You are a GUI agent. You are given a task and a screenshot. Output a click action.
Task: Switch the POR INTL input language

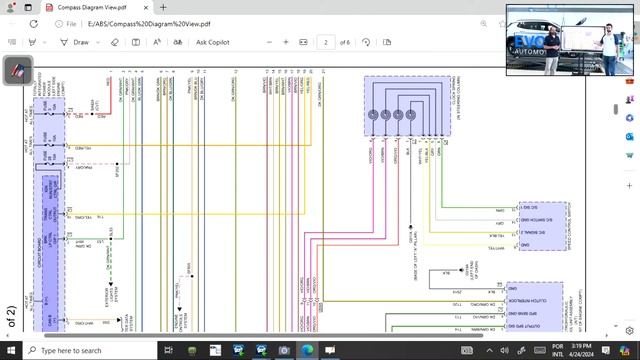558,350
